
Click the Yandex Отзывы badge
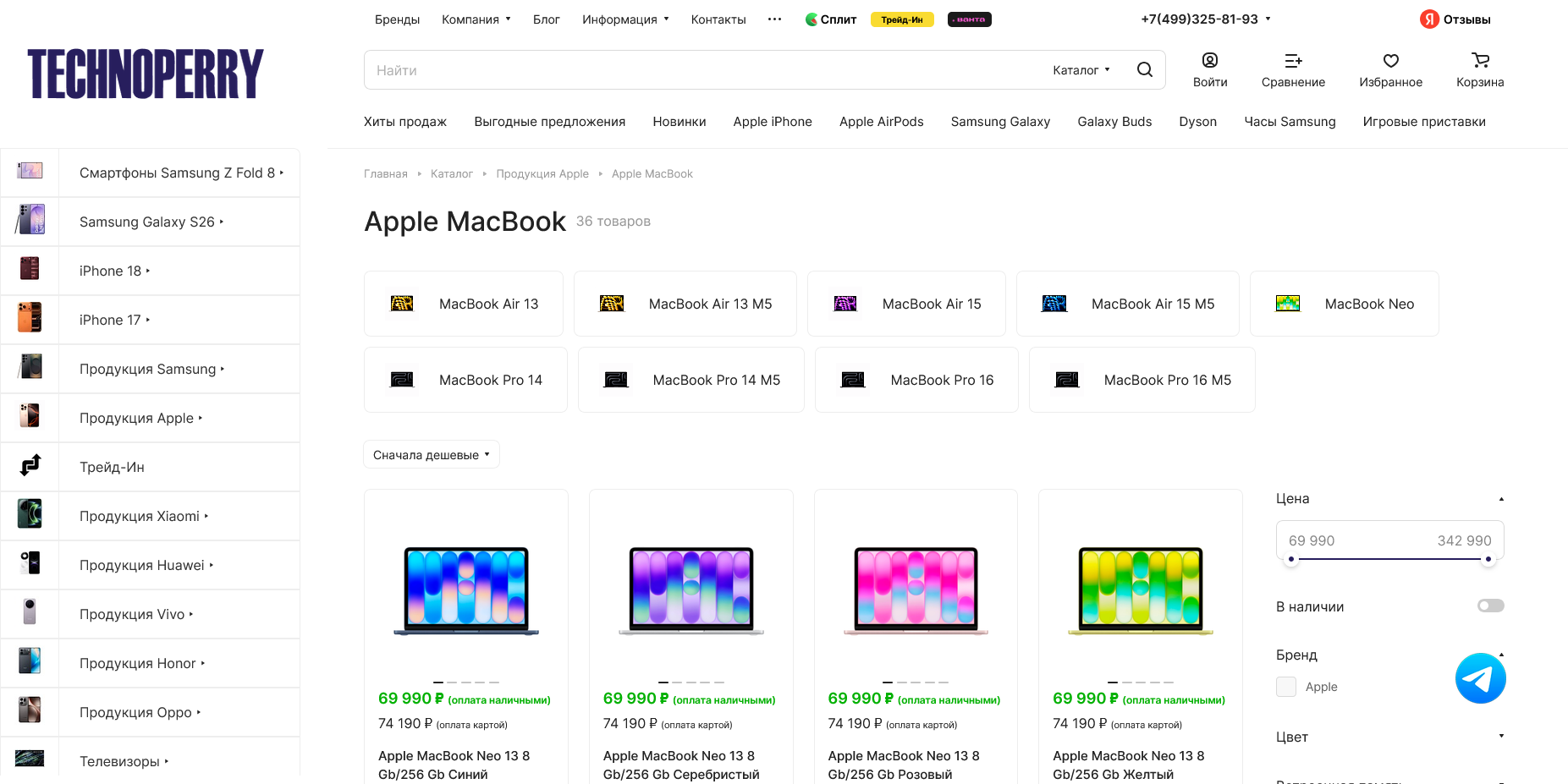pos(1455,19)
